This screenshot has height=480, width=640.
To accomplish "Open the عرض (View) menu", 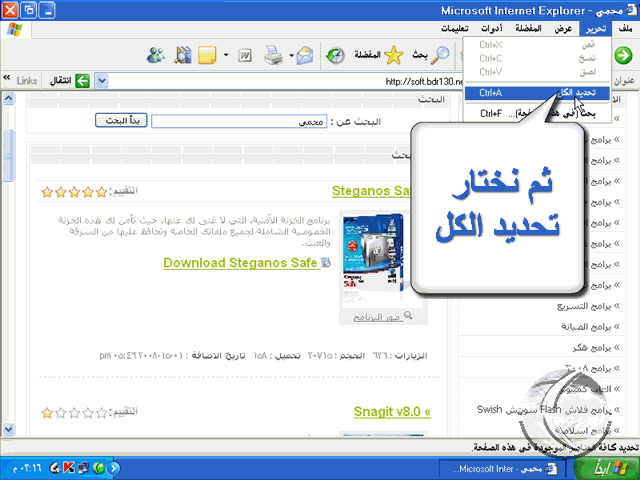I will coord(563,29).
